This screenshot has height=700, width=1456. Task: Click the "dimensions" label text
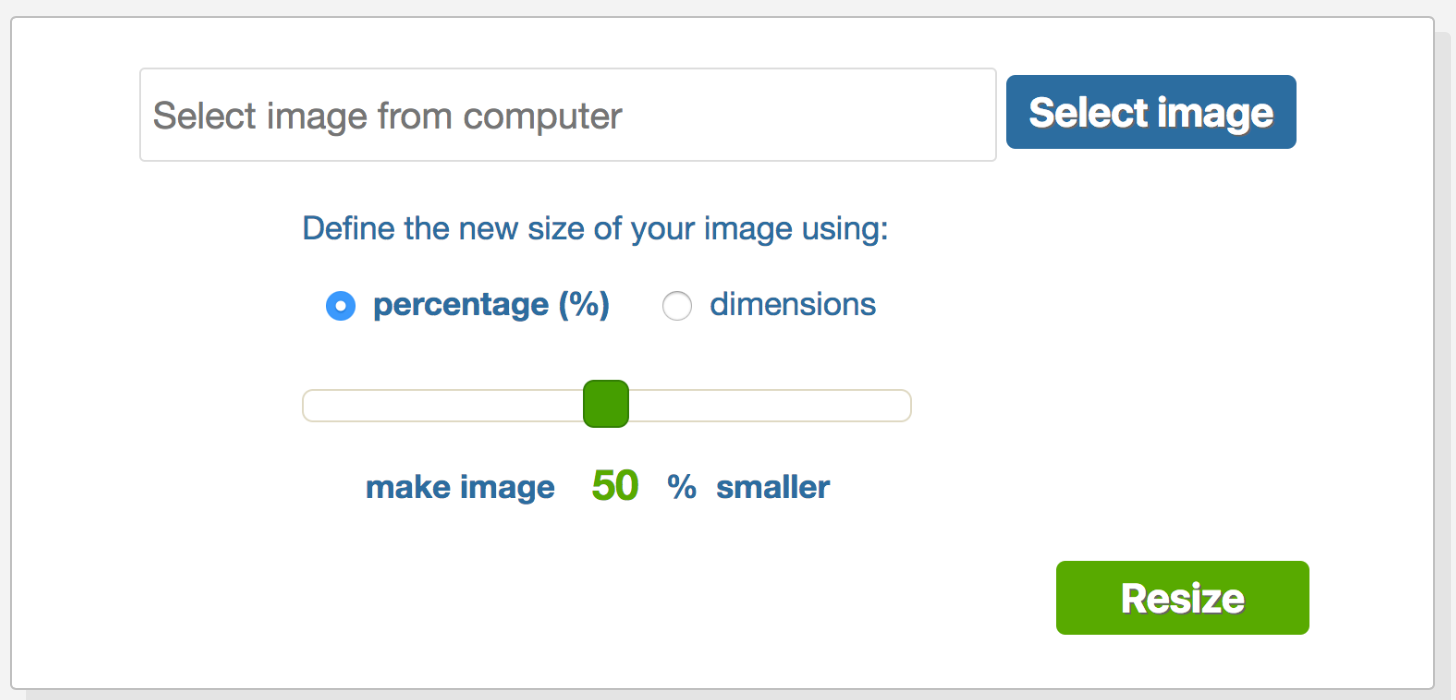(x=792, y=305)
